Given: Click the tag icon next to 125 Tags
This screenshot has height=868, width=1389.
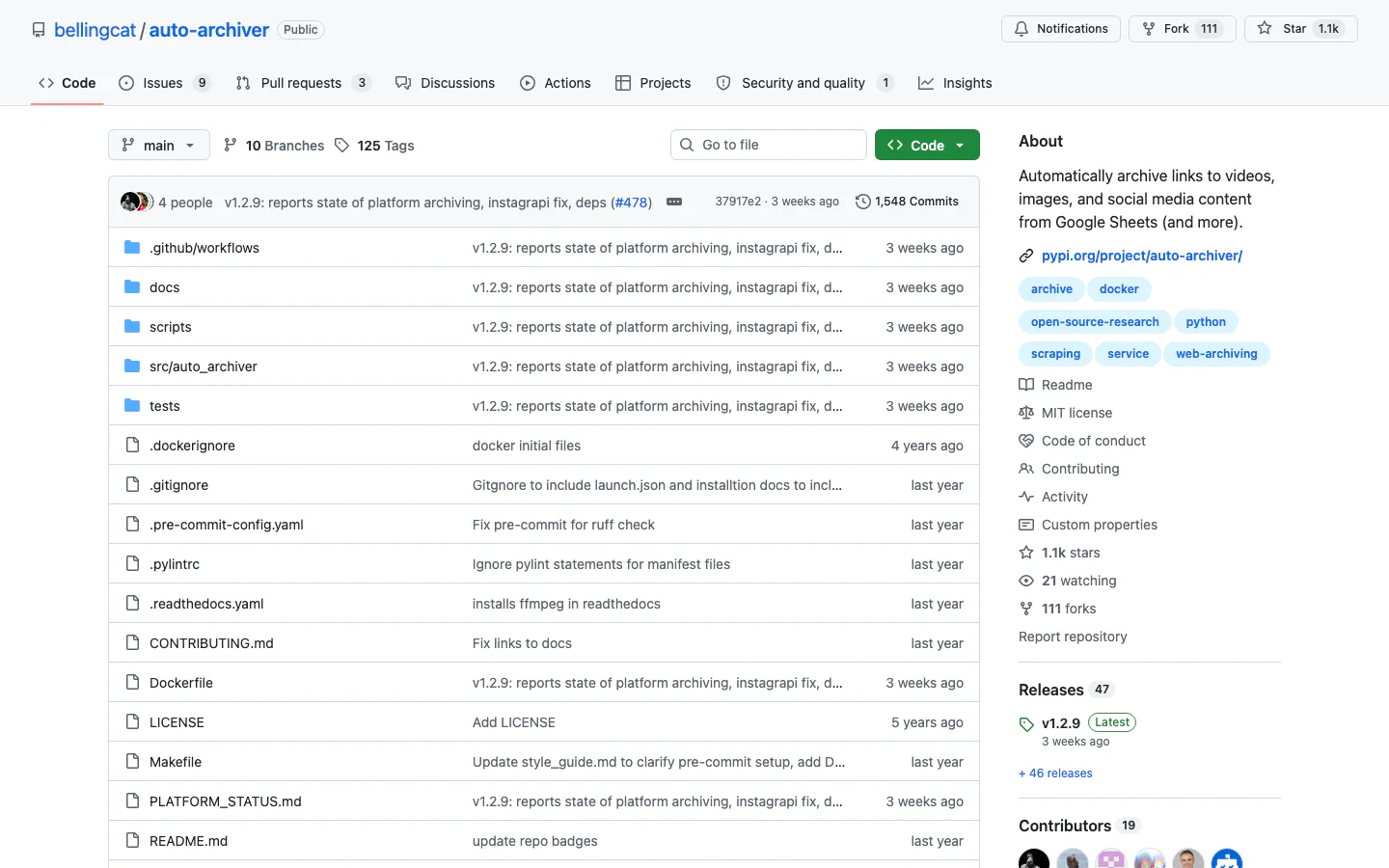Looking at the screenshot, I should (x=341, y=146).
